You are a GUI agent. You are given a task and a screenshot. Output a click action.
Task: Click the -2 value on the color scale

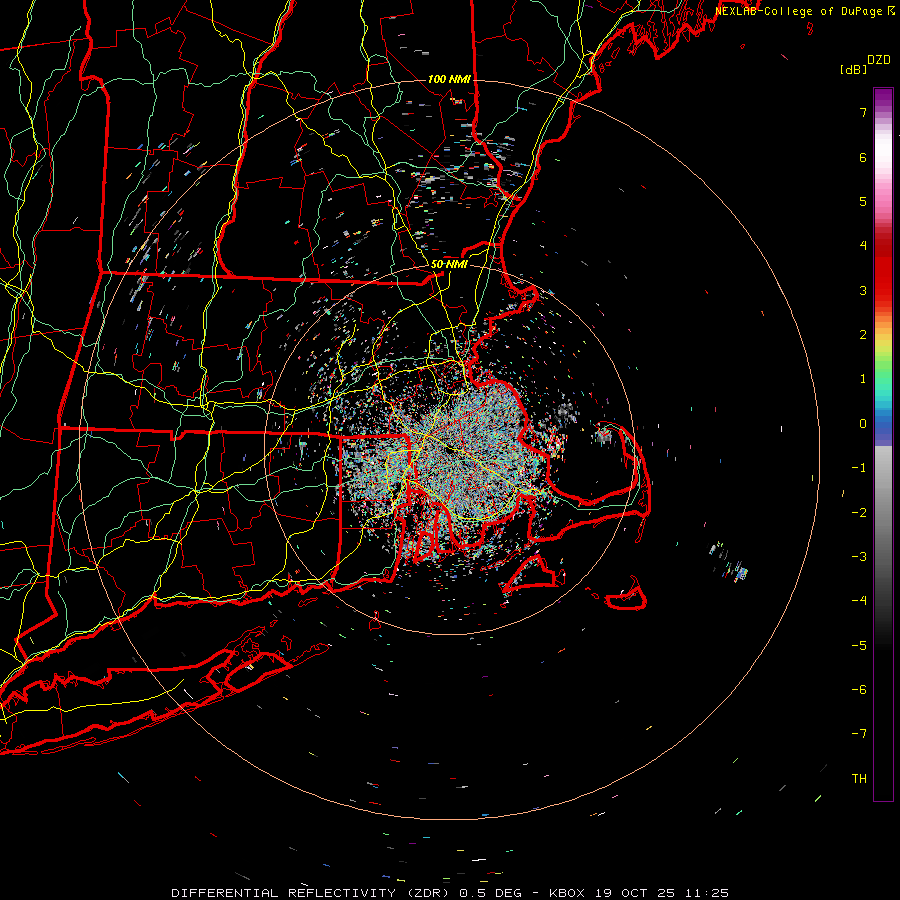click(859, 513)
